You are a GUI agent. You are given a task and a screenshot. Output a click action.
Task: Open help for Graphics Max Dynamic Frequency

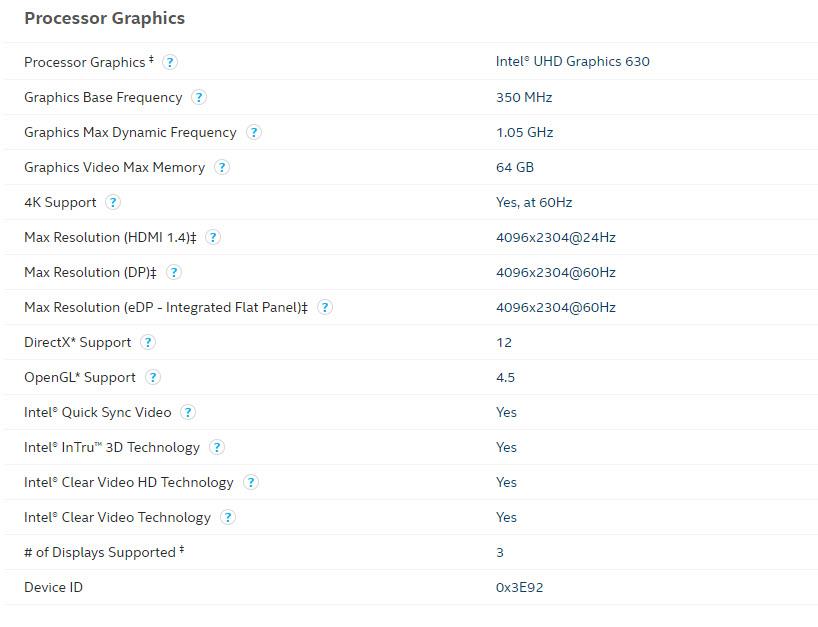pos(253,132)
